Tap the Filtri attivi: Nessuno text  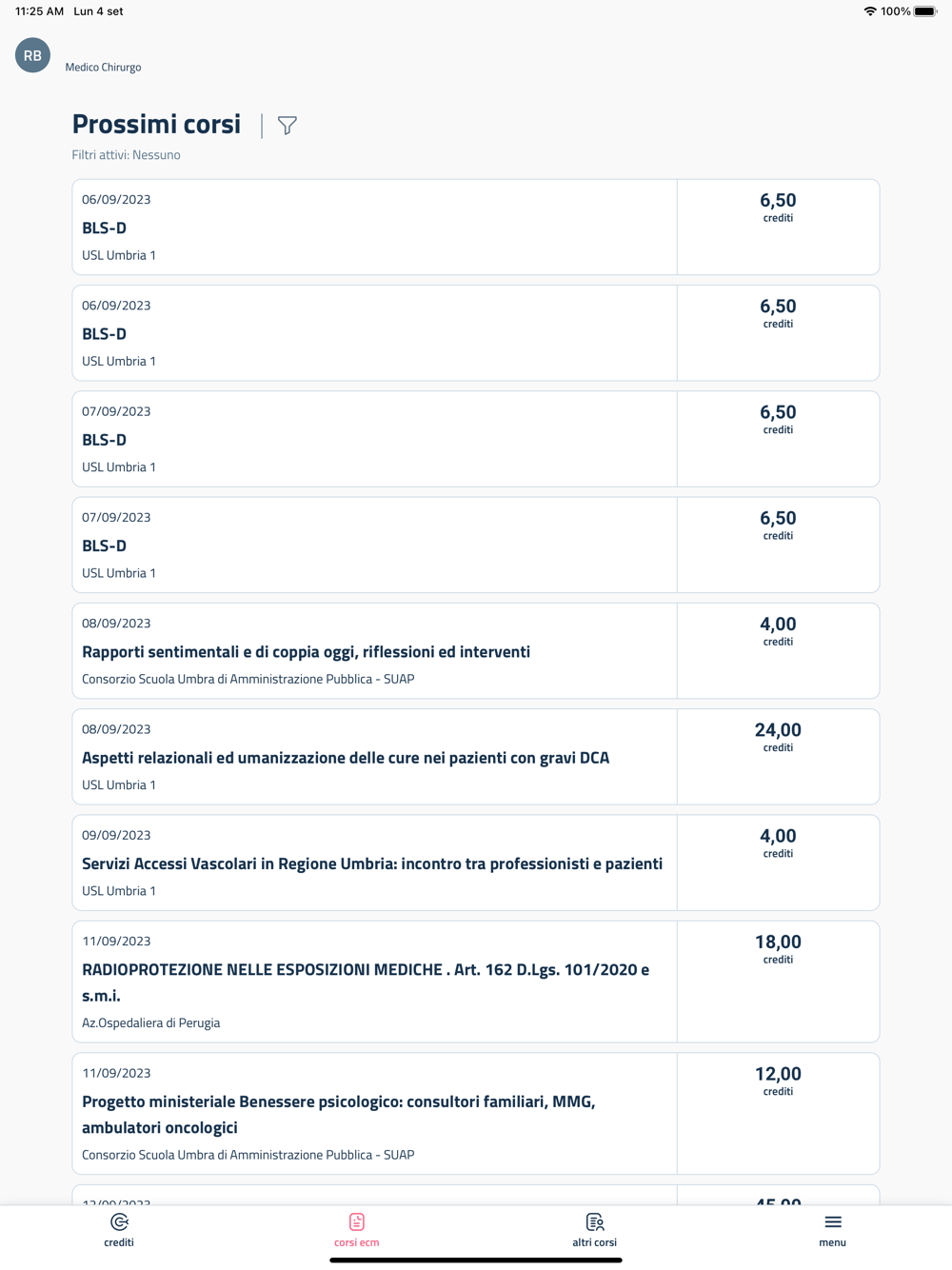(127, 155)
